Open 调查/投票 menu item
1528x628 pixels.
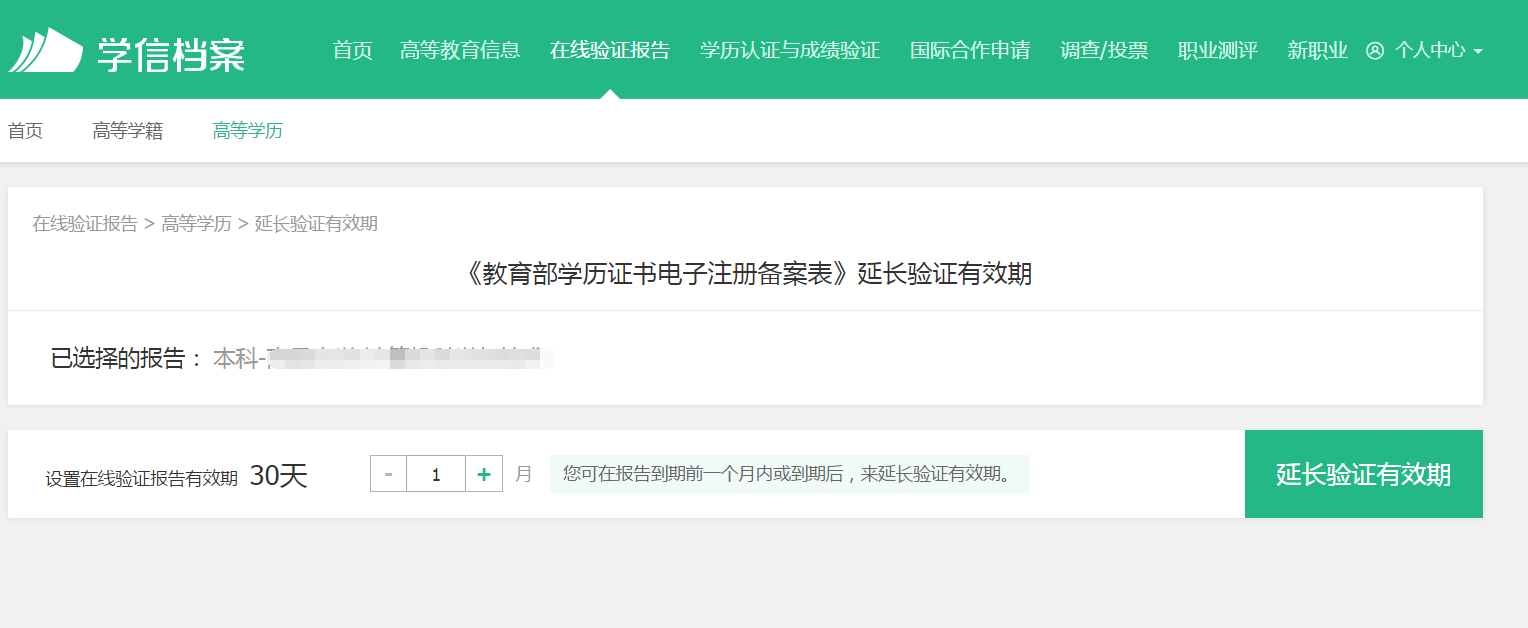point(1104,50)
